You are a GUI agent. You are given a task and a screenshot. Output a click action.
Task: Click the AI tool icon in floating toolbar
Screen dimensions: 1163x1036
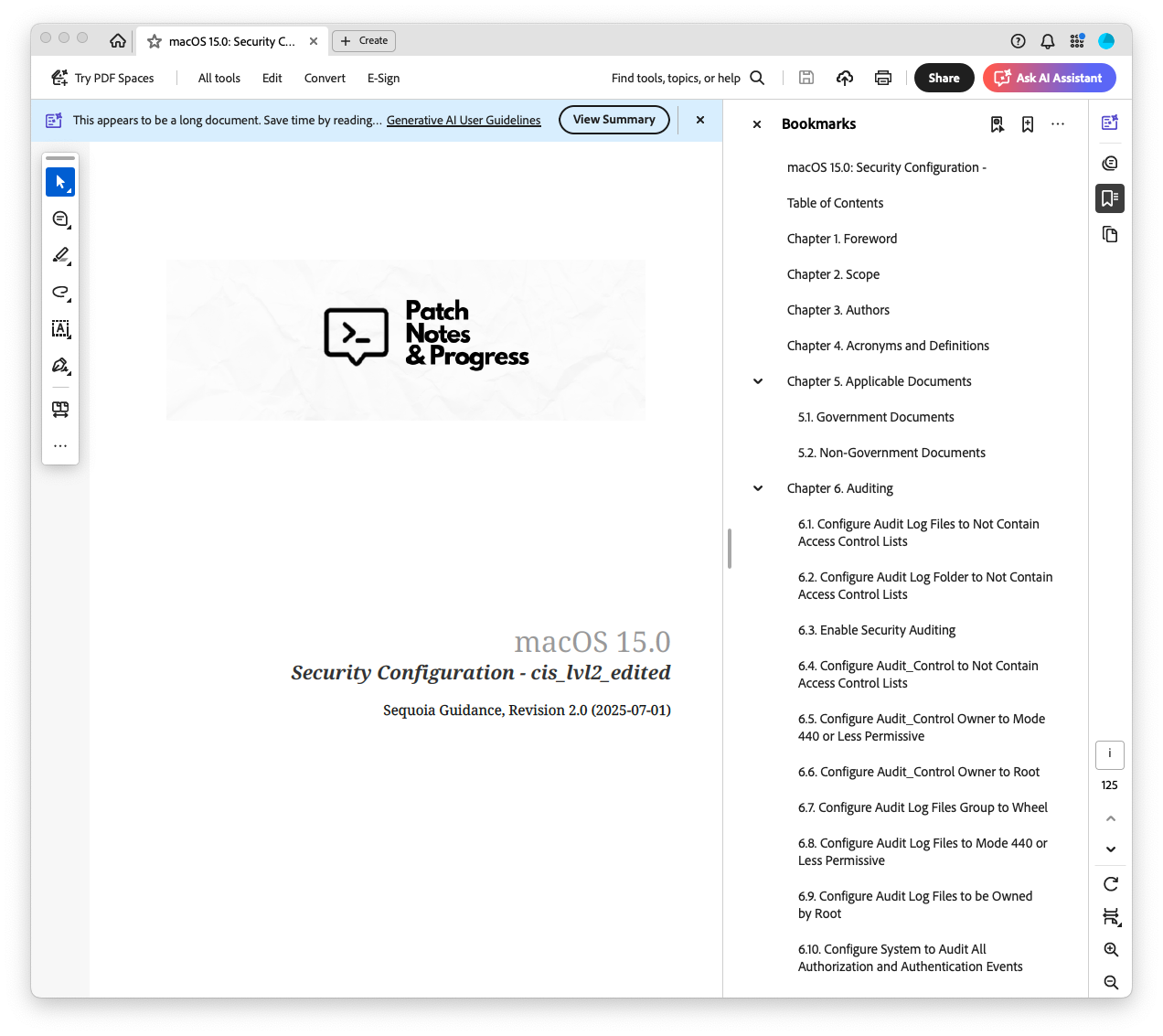pyautogui.click(x=60, y=410)
